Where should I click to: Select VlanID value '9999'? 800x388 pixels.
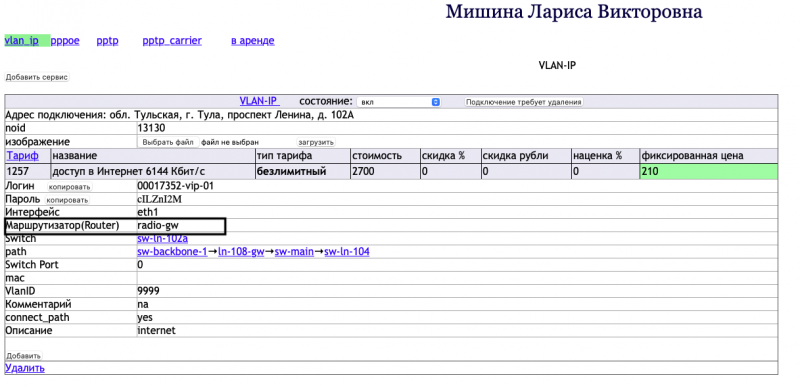point(148,291)
